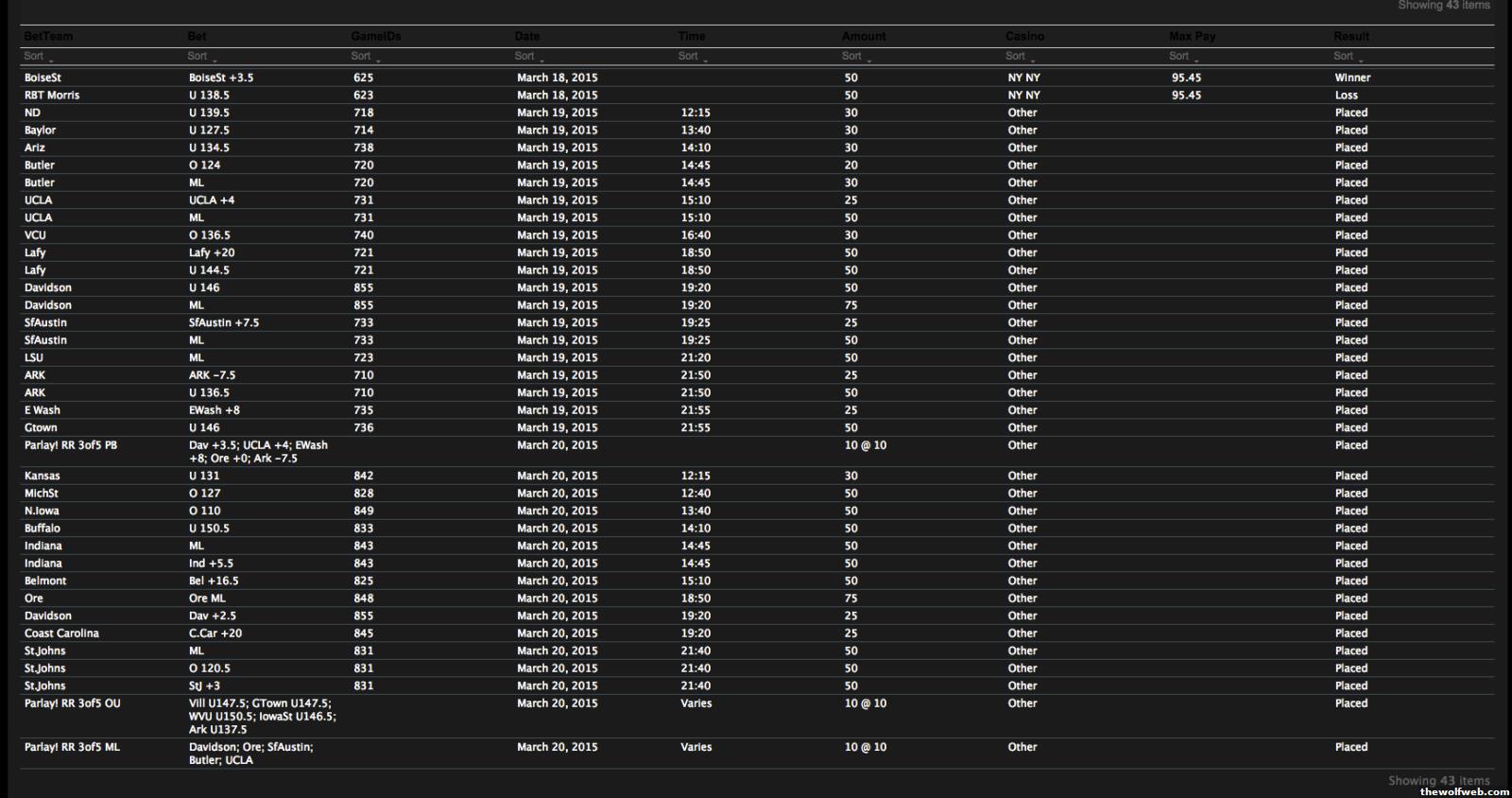Open the Sort dropdown under BetTeam
Image resolution: width=1512 pixels, height=798 pixels.
(x=38, y=57)
